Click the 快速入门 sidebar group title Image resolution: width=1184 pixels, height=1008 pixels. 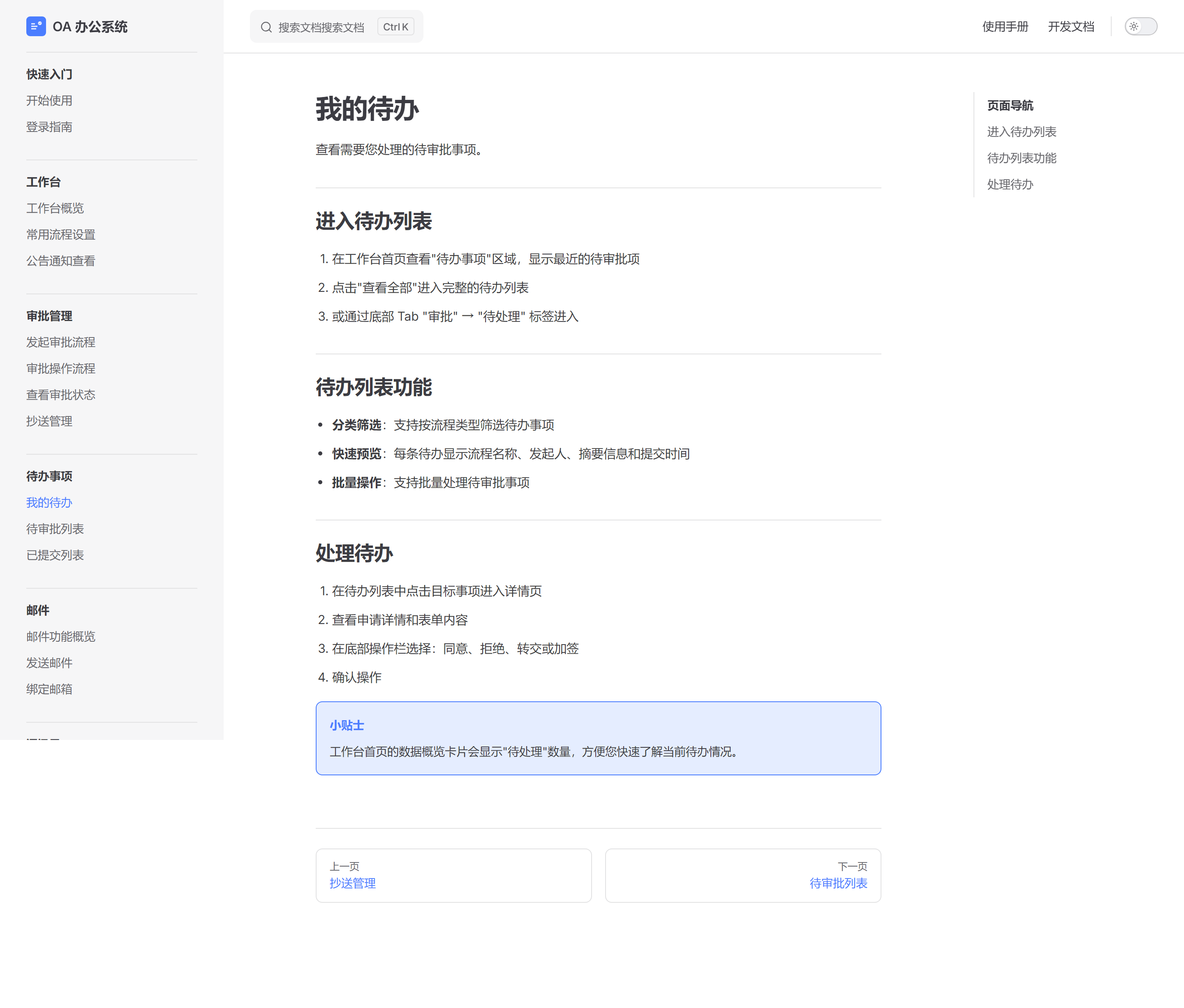49,74
